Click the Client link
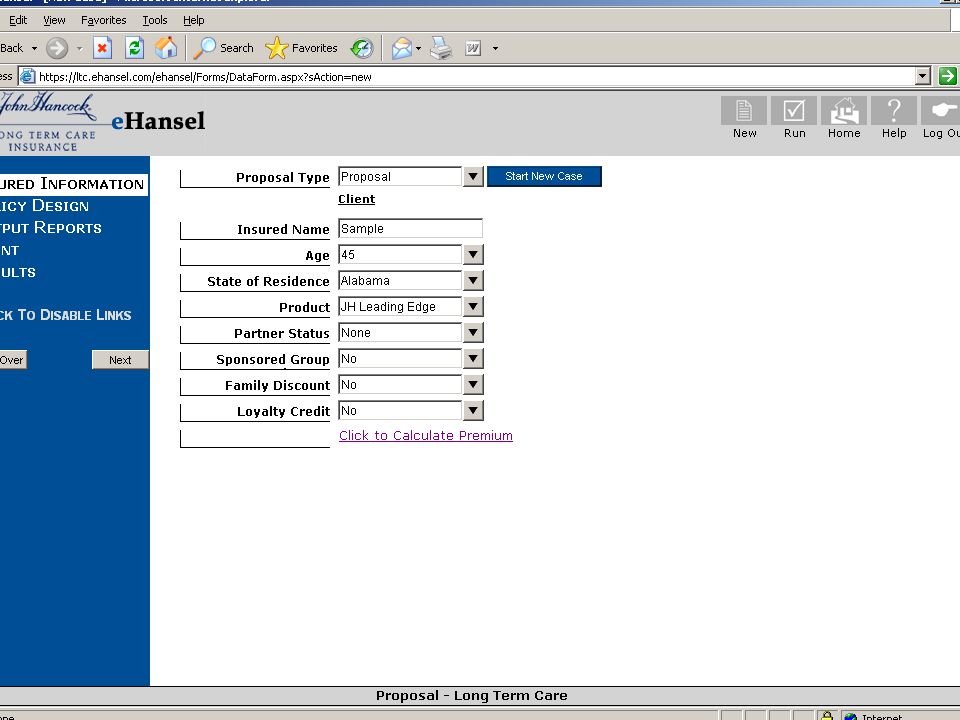Screen dimensions: 960x720 point(356,199)
